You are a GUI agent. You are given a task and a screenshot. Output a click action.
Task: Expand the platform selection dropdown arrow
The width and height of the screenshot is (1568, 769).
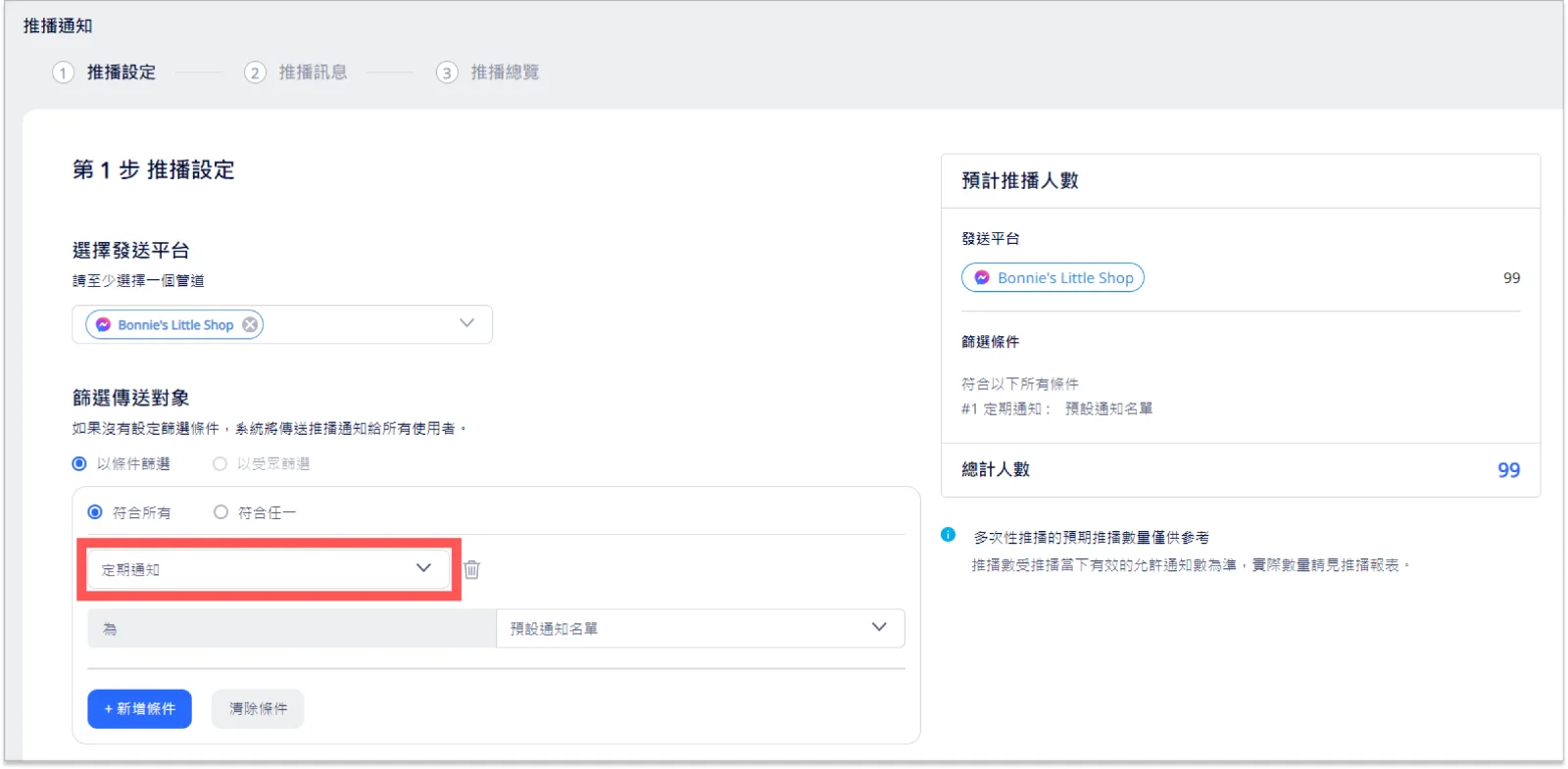466,323
